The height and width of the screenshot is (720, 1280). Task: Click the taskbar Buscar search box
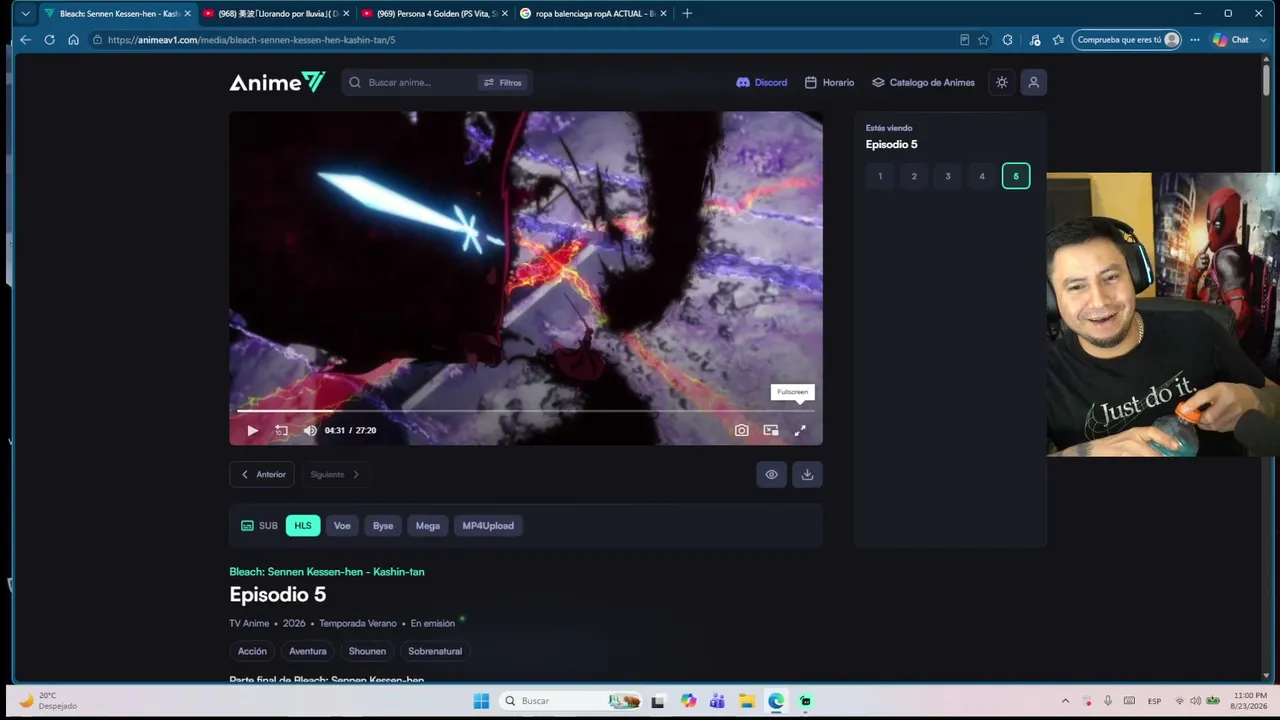(572, 701)
